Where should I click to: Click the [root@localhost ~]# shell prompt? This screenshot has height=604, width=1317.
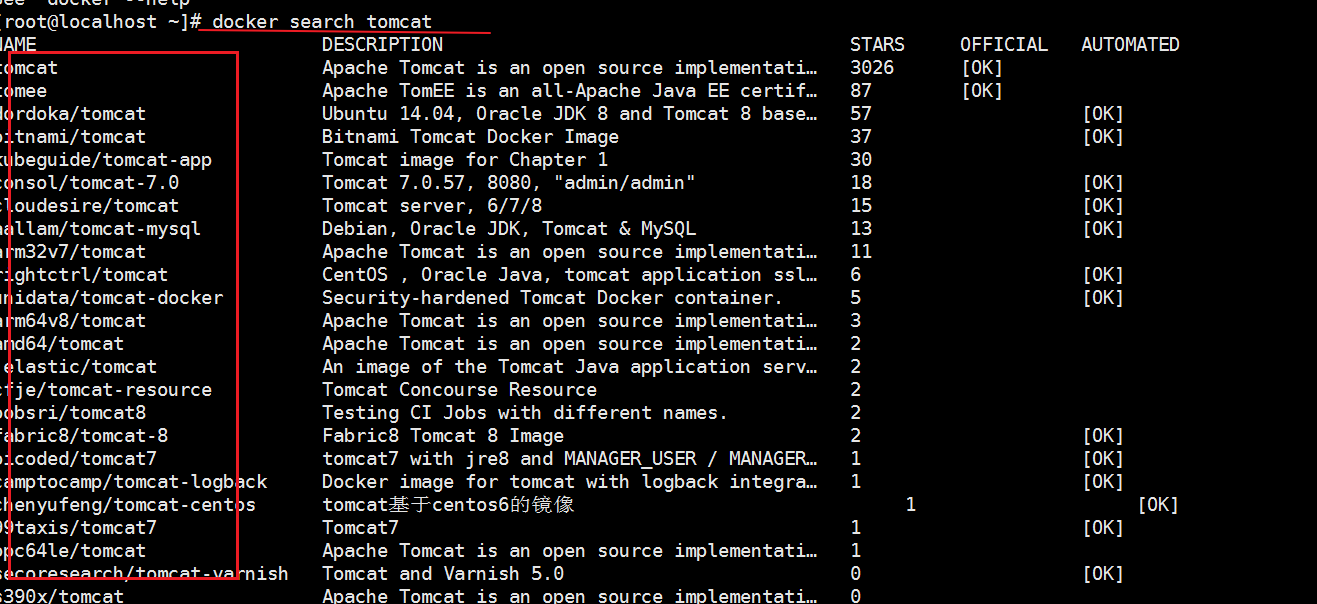click(100, 22)
